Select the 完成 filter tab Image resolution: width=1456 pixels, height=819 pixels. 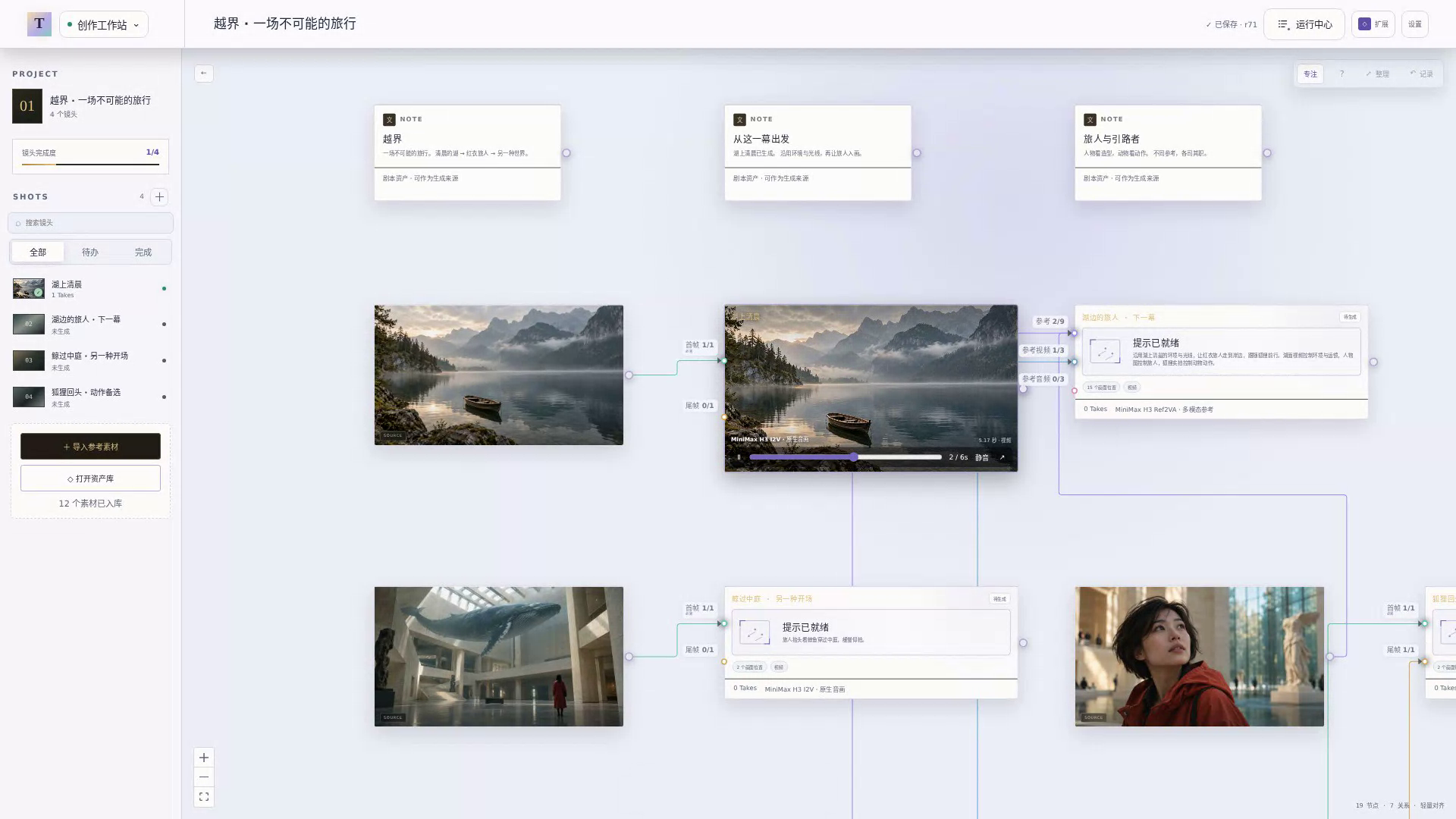[143, 253]
